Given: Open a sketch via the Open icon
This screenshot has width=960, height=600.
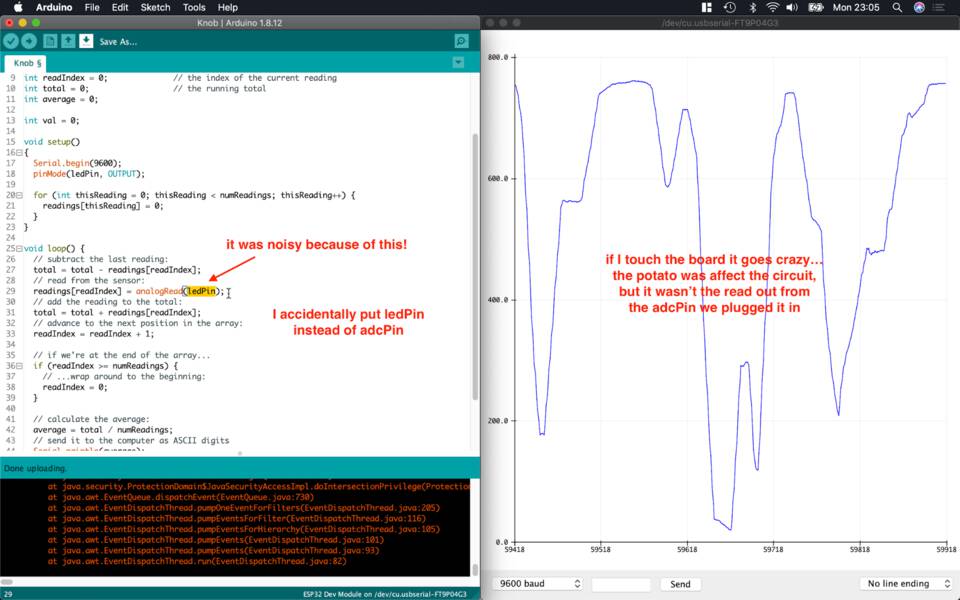Looking at the screenshot, I should pyautogui.click(x=67, y=41).
